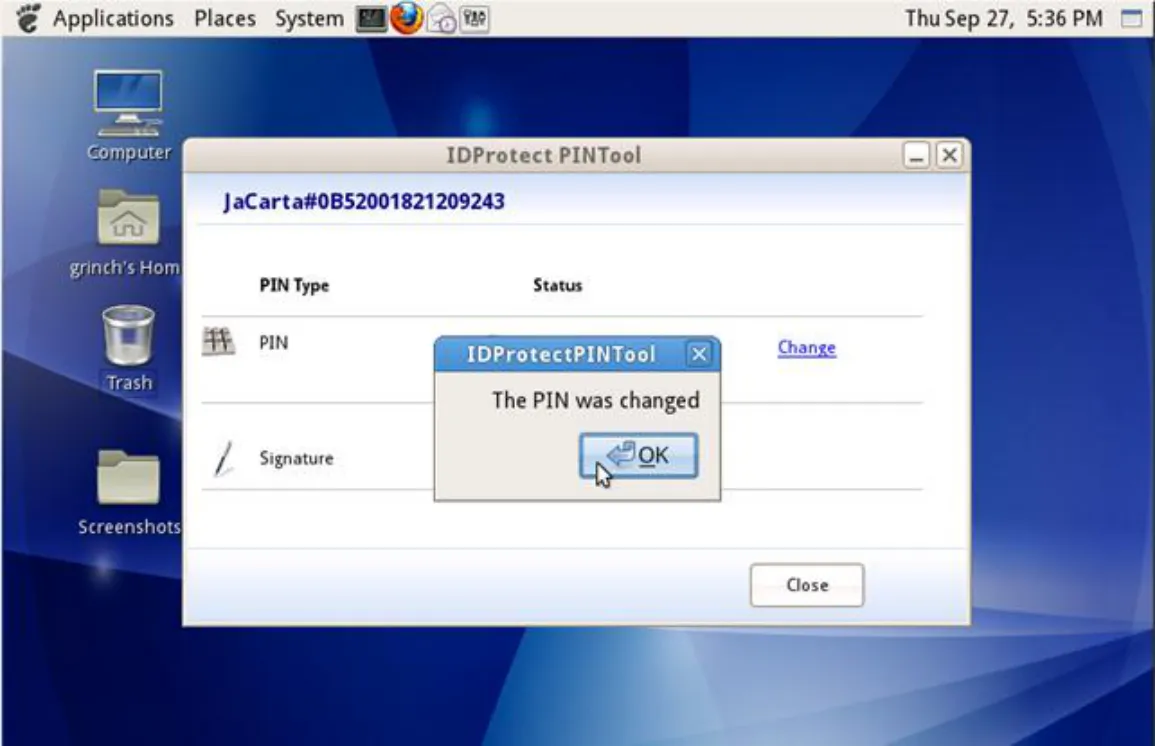Screen dimensions: 1155x746
Task: Open the mail client panel icon
Action: pyautogui.click(x=442, y=18)
